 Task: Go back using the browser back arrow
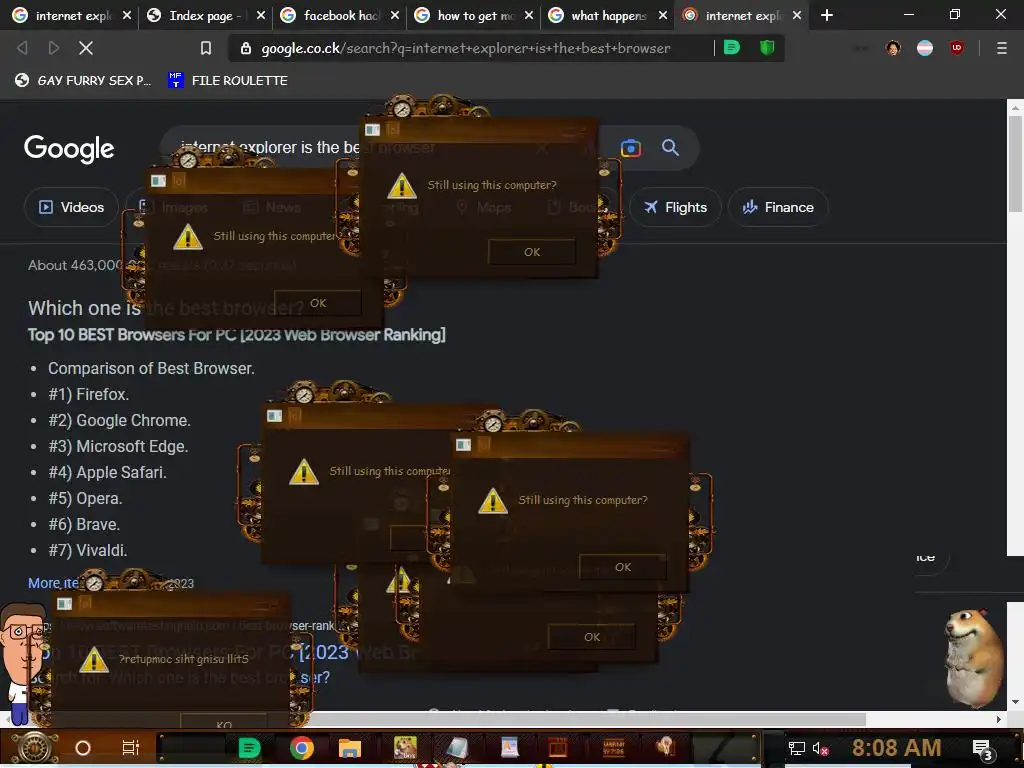[22, 48]
